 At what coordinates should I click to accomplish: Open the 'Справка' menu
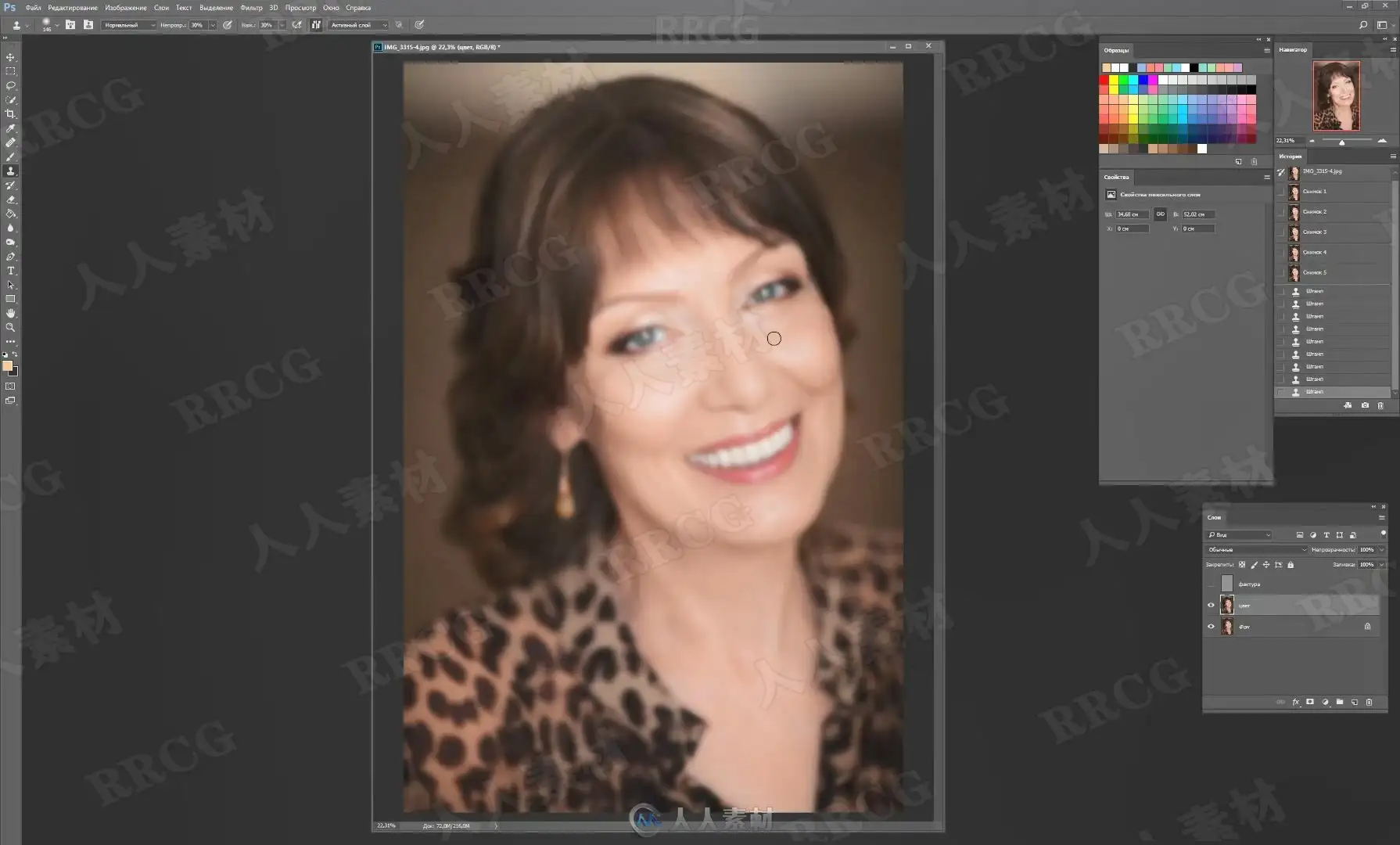pos(358,8)
